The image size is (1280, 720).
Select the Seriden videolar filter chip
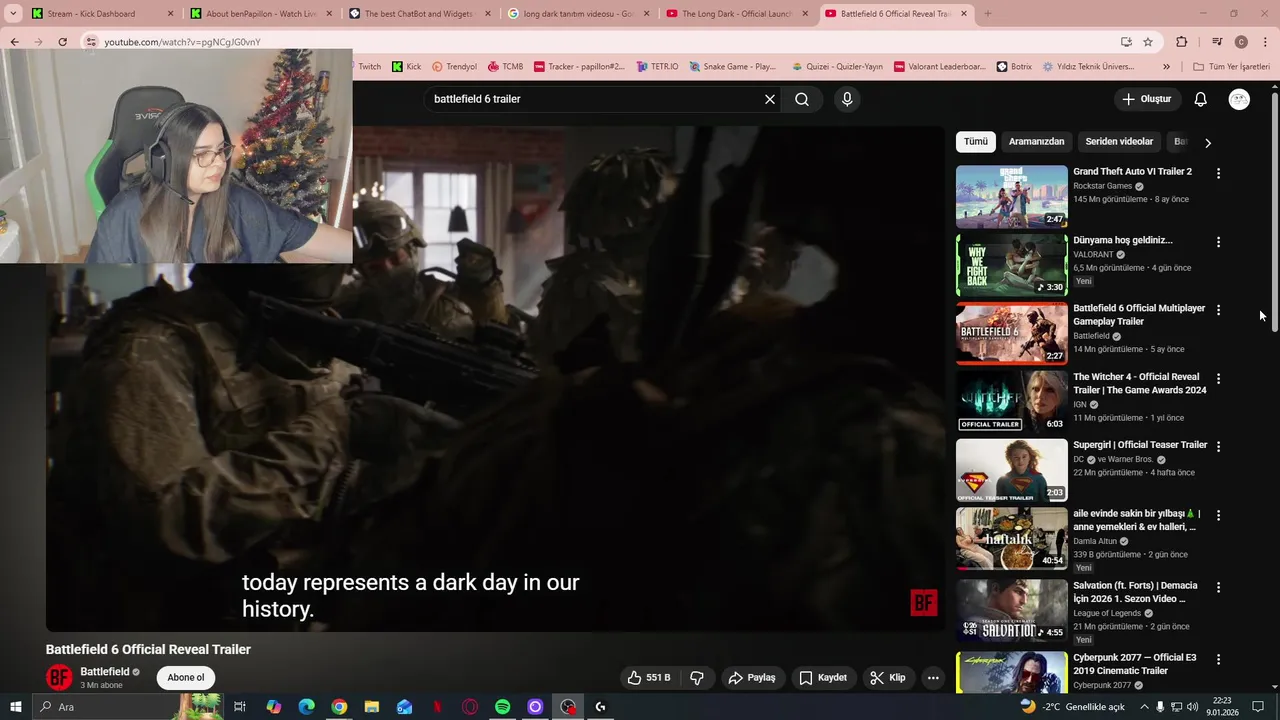pos(1119,141)
